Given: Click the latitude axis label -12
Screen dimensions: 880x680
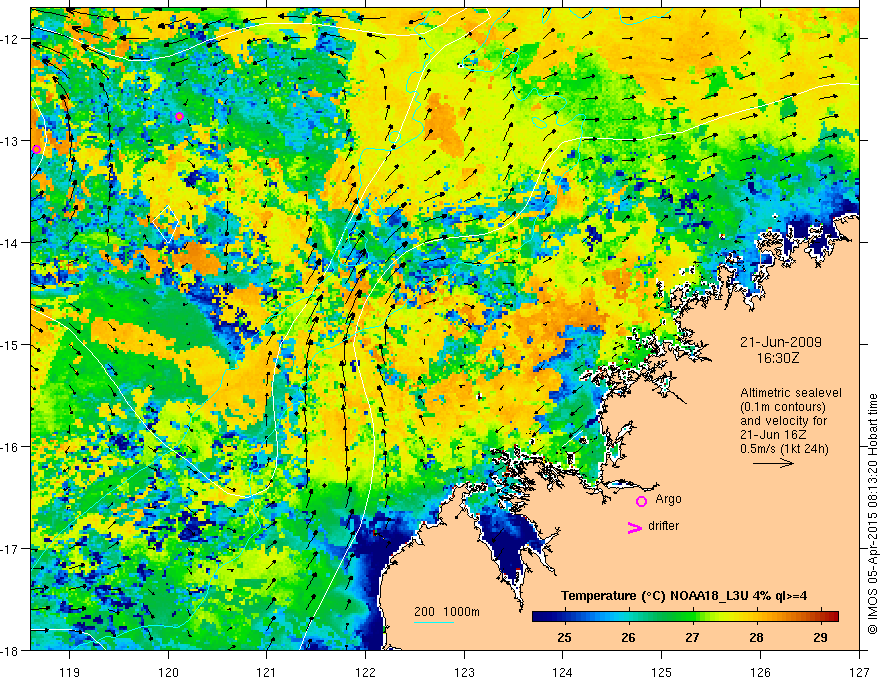Looking at the screenshot, I should coord(10,39).
